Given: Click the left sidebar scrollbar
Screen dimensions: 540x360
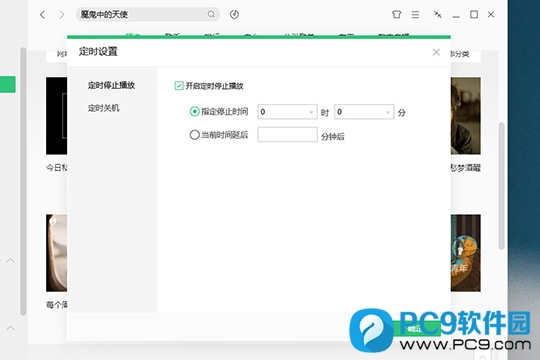Looking at the screenshot, I should (23, 181).
